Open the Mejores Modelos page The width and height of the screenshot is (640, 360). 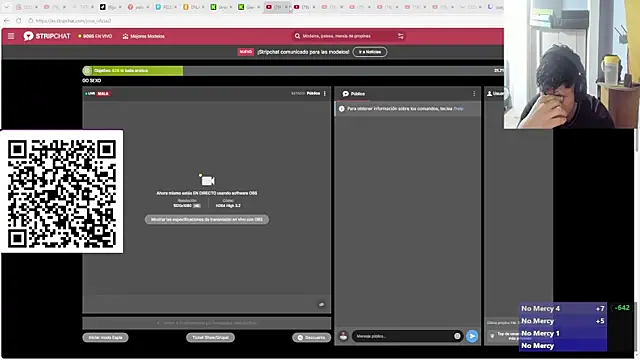(144, 36)
